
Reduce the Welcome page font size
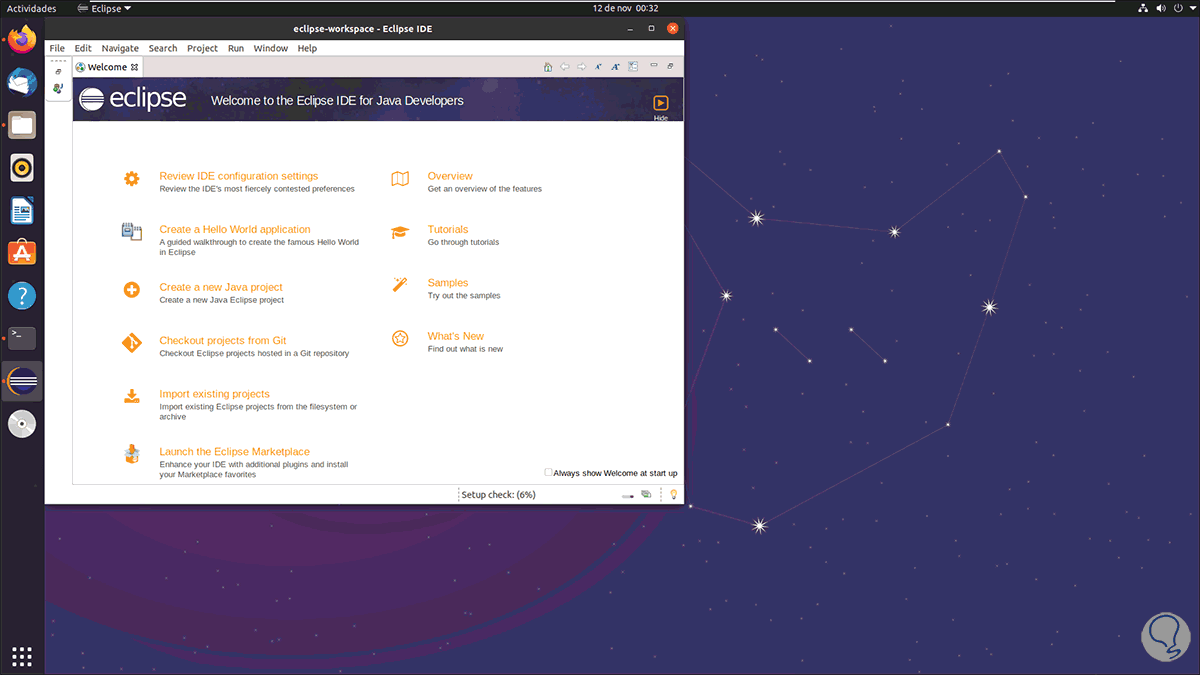coord(599,67)
